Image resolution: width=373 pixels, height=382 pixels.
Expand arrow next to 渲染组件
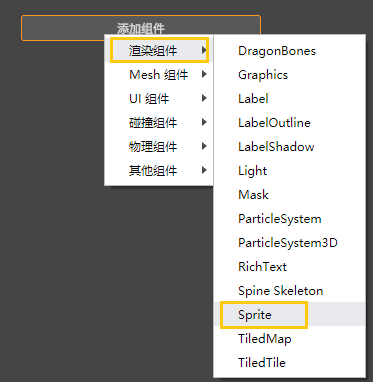point(204,50)
